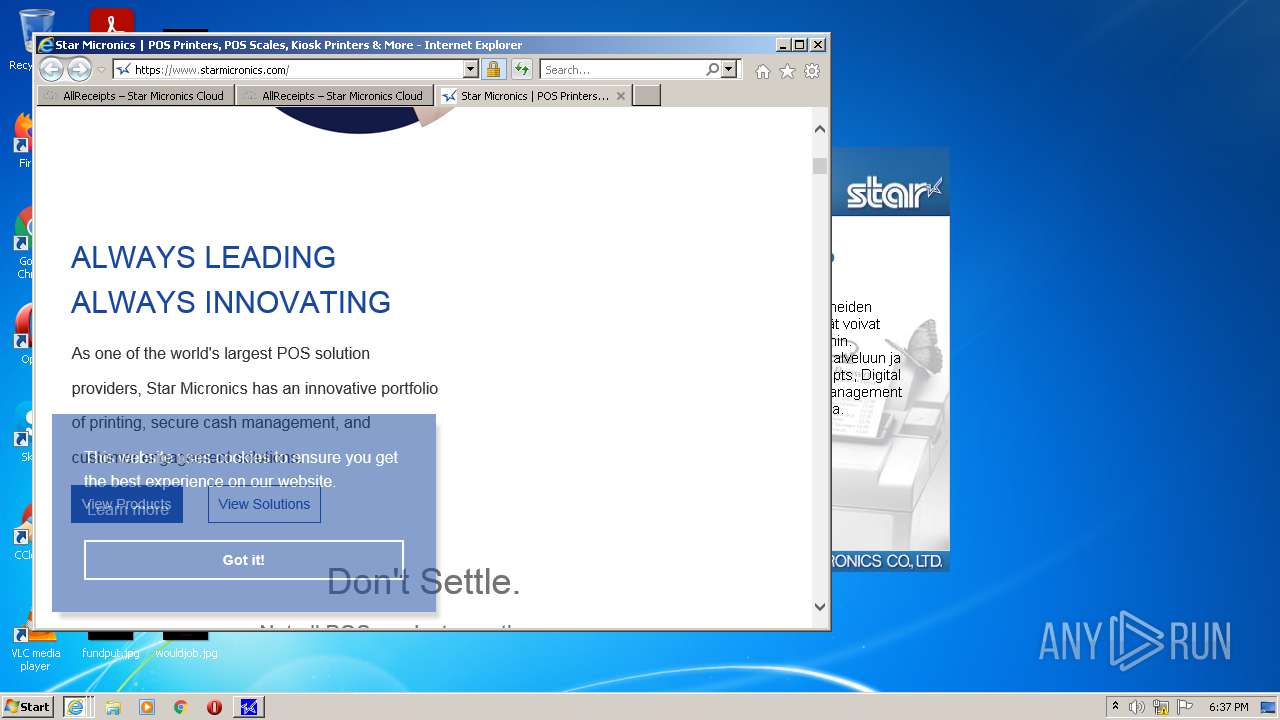Click the network tray icon
The height and width of the screenshot is (720, 1280).
click(x=1161, y=707)
